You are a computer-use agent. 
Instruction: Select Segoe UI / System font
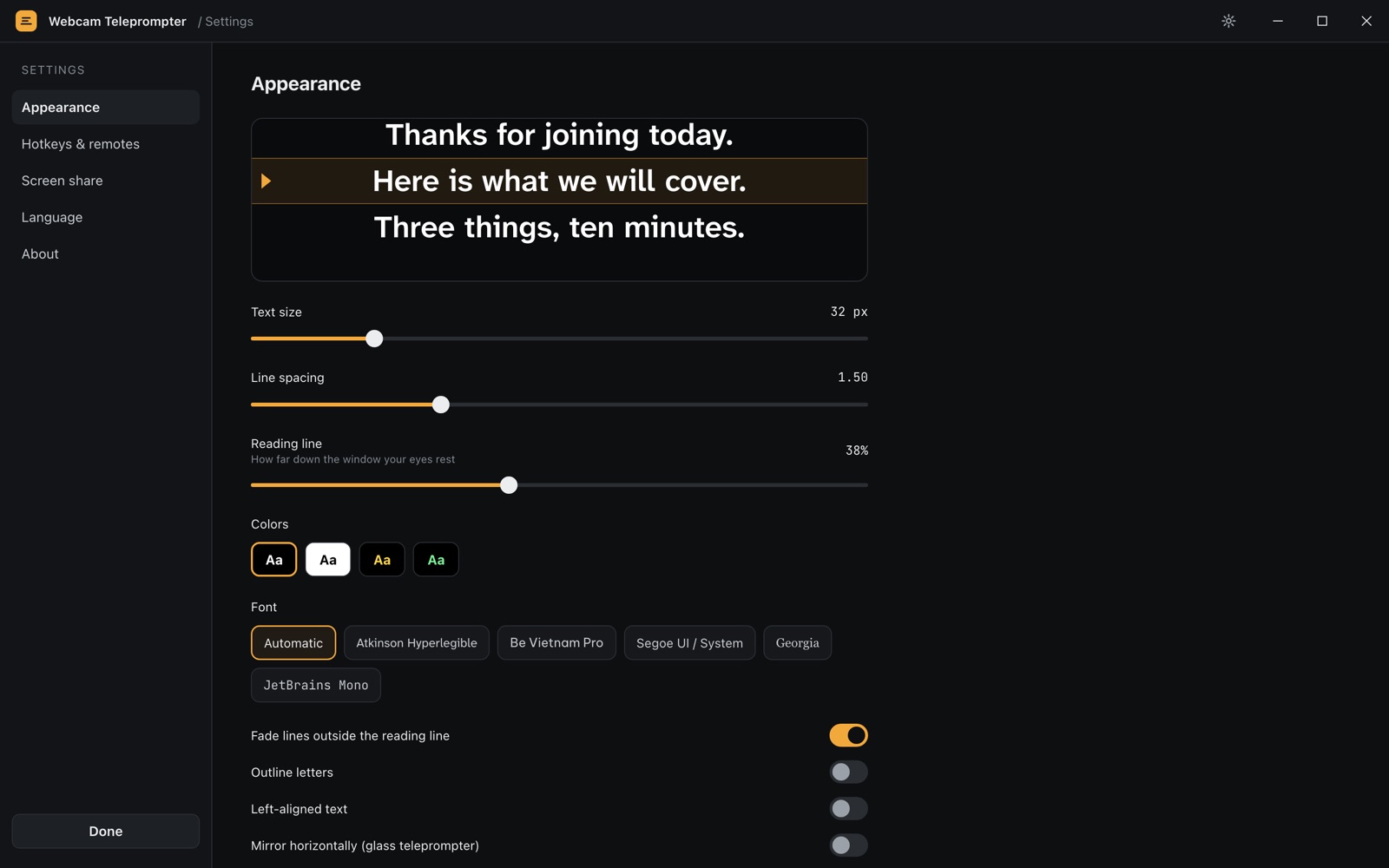click(689, 642)
